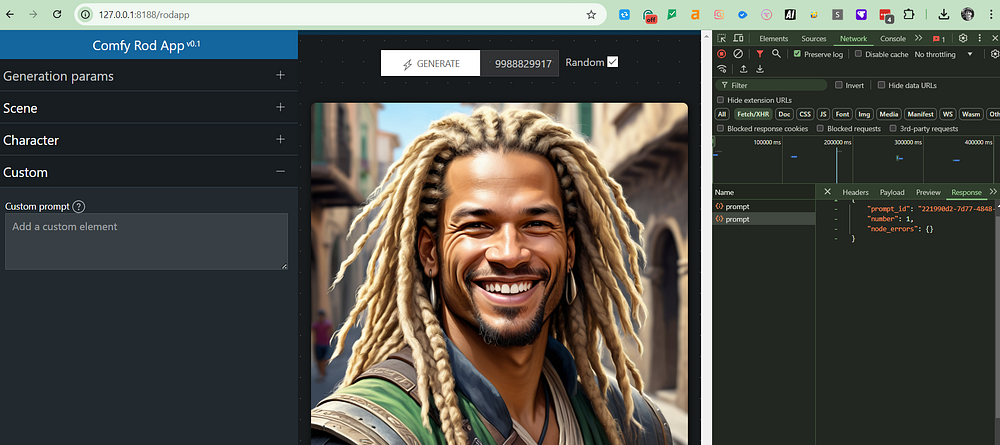Open the No throttling dropdown
This screenshot has width=1000, height=445.
click(944, 54)
